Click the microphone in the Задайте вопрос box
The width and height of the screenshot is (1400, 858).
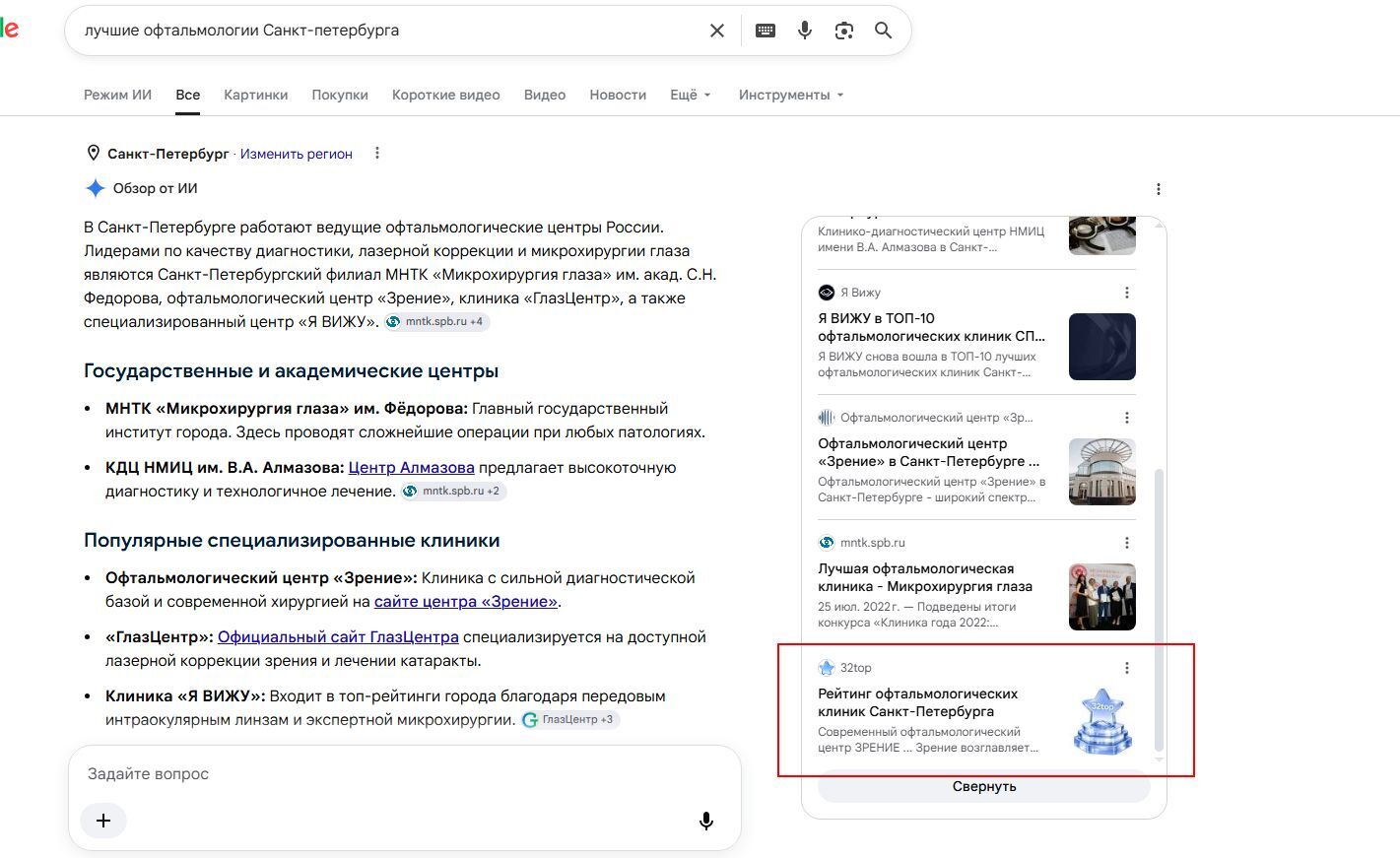(706, 821)
